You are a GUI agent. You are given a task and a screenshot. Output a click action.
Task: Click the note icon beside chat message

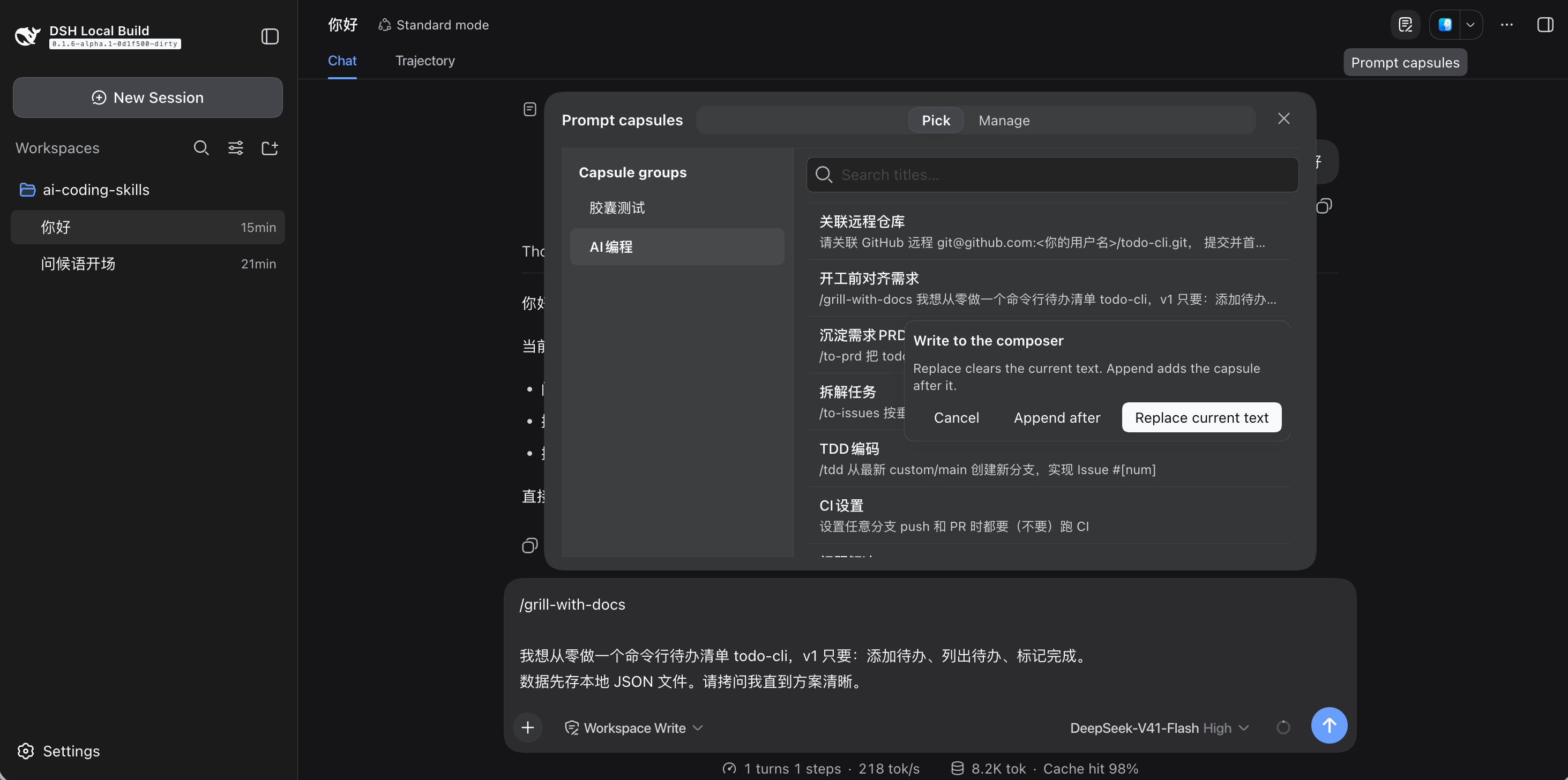[x=529, y=109]
